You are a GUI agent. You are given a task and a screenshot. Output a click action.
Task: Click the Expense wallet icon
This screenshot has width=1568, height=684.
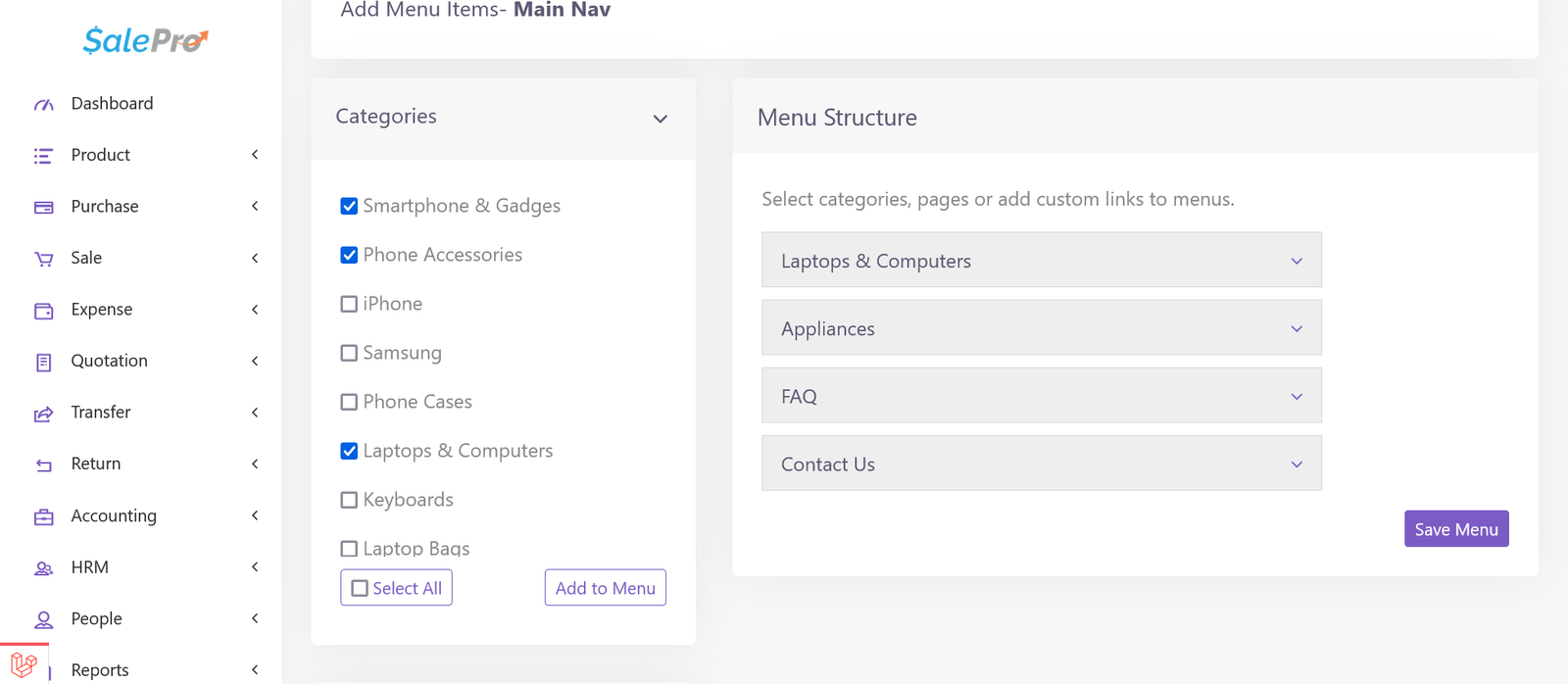click(x=44, y=311)
